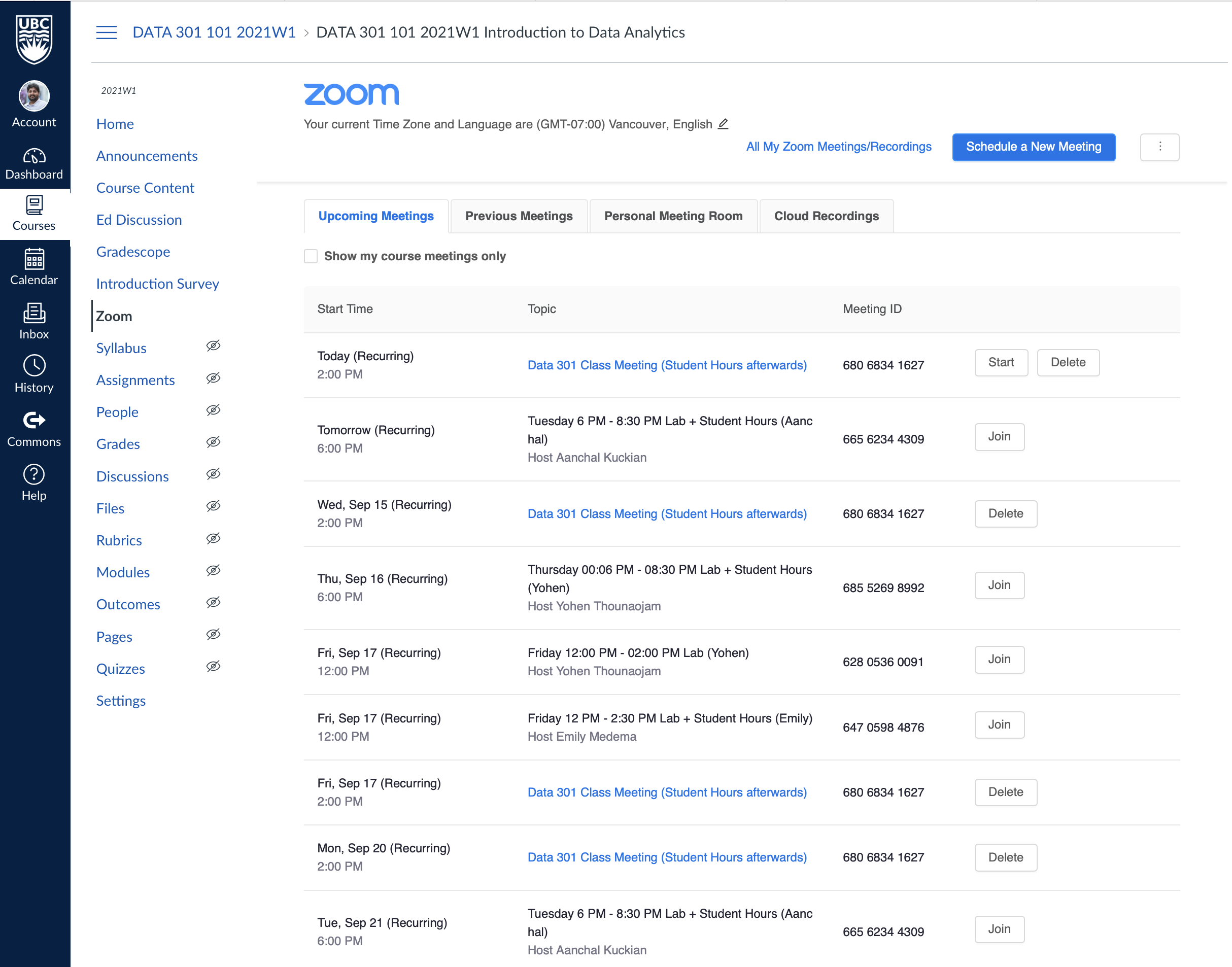Open the Calendar icon
The height and width of the screenshot is (967, 1232).
click(x=34, y=259)
